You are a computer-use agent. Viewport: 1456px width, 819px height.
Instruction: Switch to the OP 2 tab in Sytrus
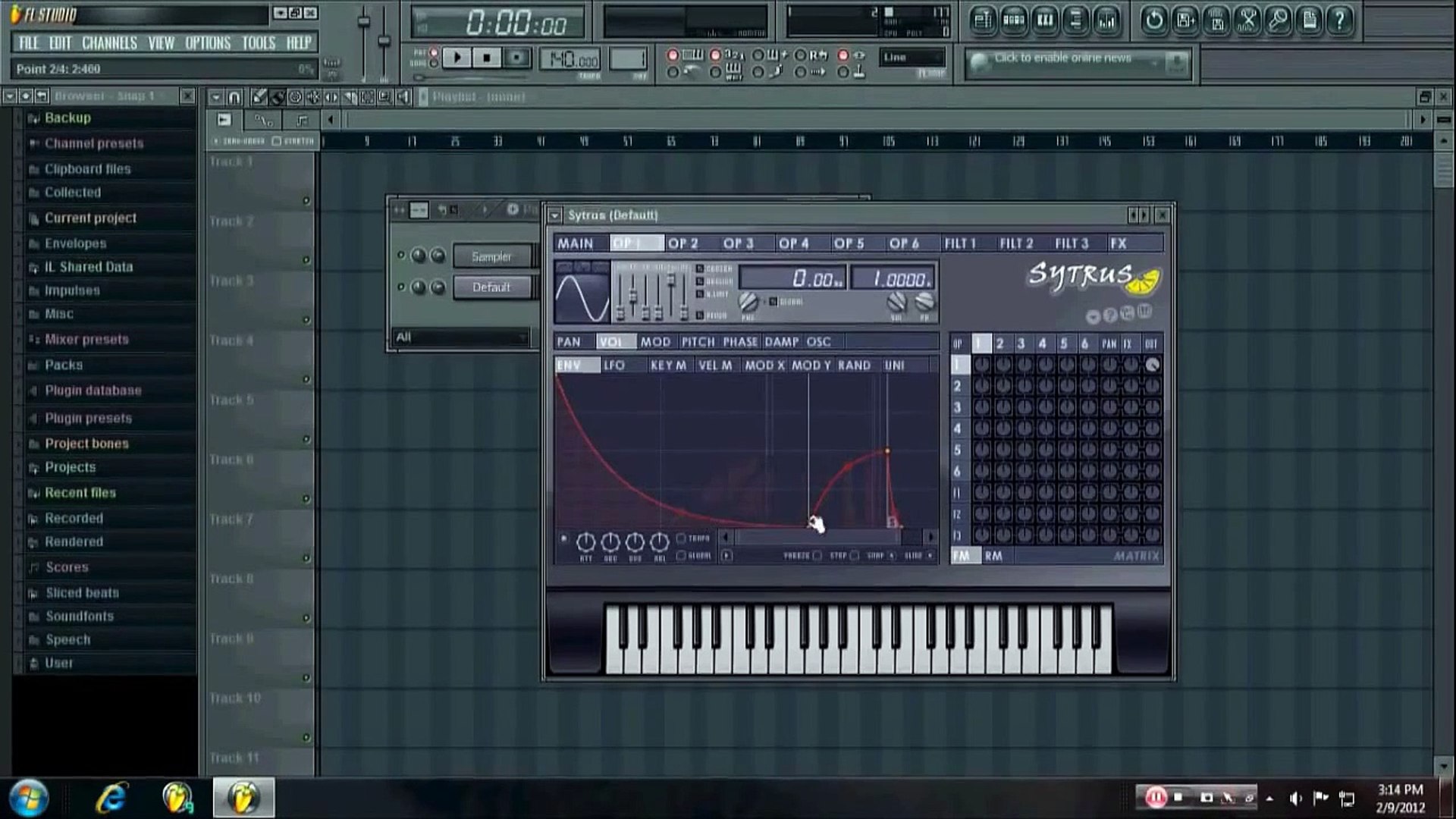point(683,243)
